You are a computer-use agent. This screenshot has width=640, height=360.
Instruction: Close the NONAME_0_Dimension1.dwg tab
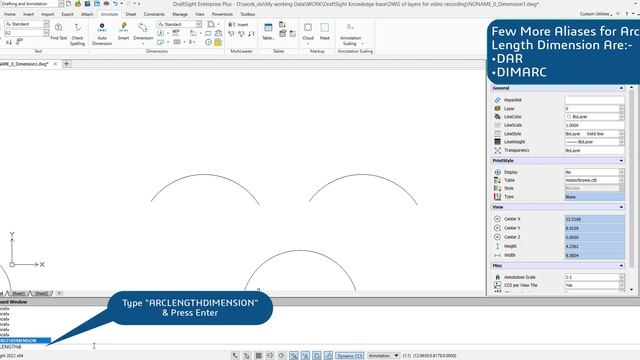pyautogui.click(x=55, y=64)
